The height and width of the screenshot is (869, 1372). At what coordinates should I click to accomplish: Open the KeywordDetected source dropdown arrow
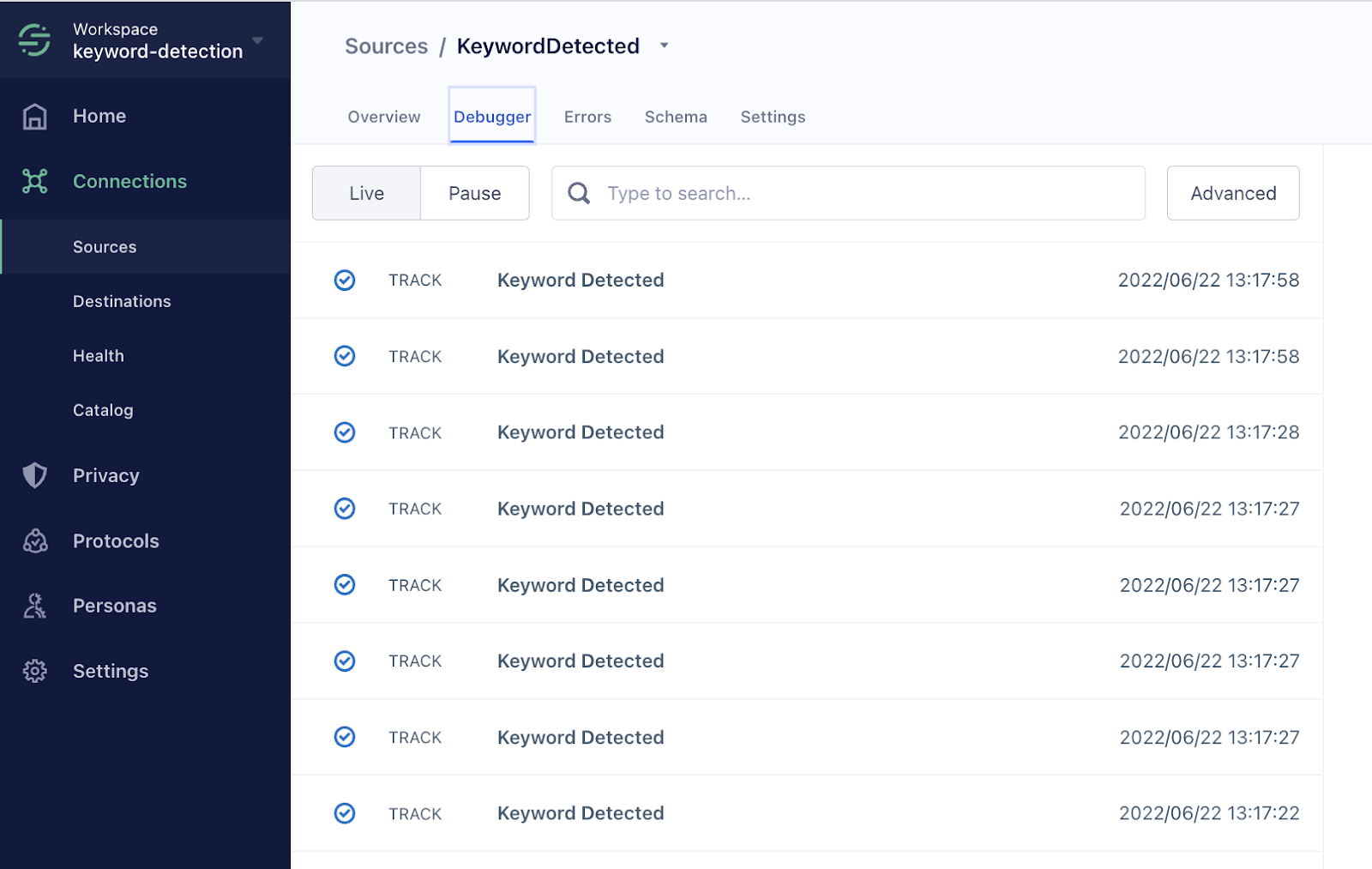(664, 46)
